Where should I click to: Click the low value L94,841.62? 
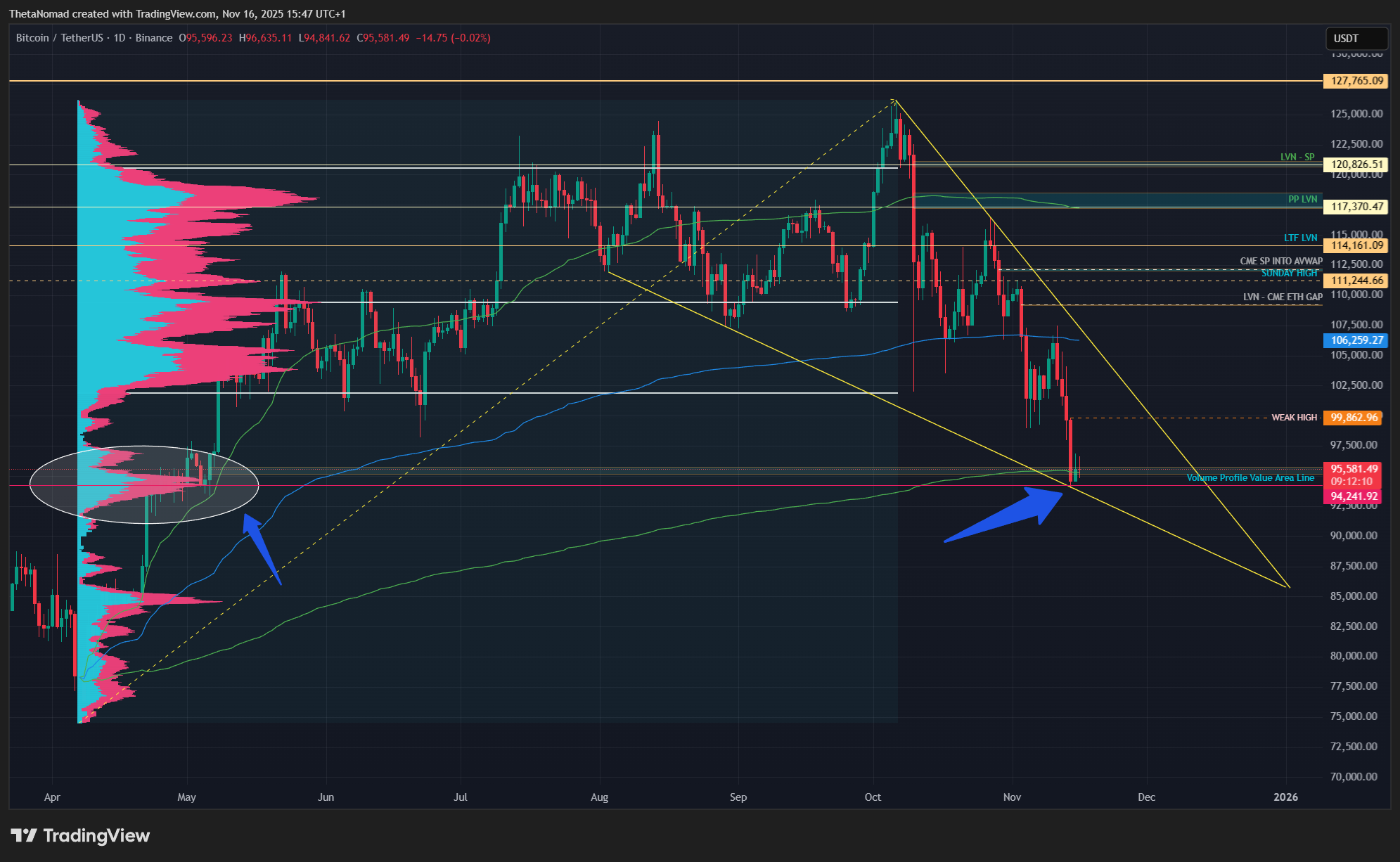pyautogui.click(x=324, y=38)
